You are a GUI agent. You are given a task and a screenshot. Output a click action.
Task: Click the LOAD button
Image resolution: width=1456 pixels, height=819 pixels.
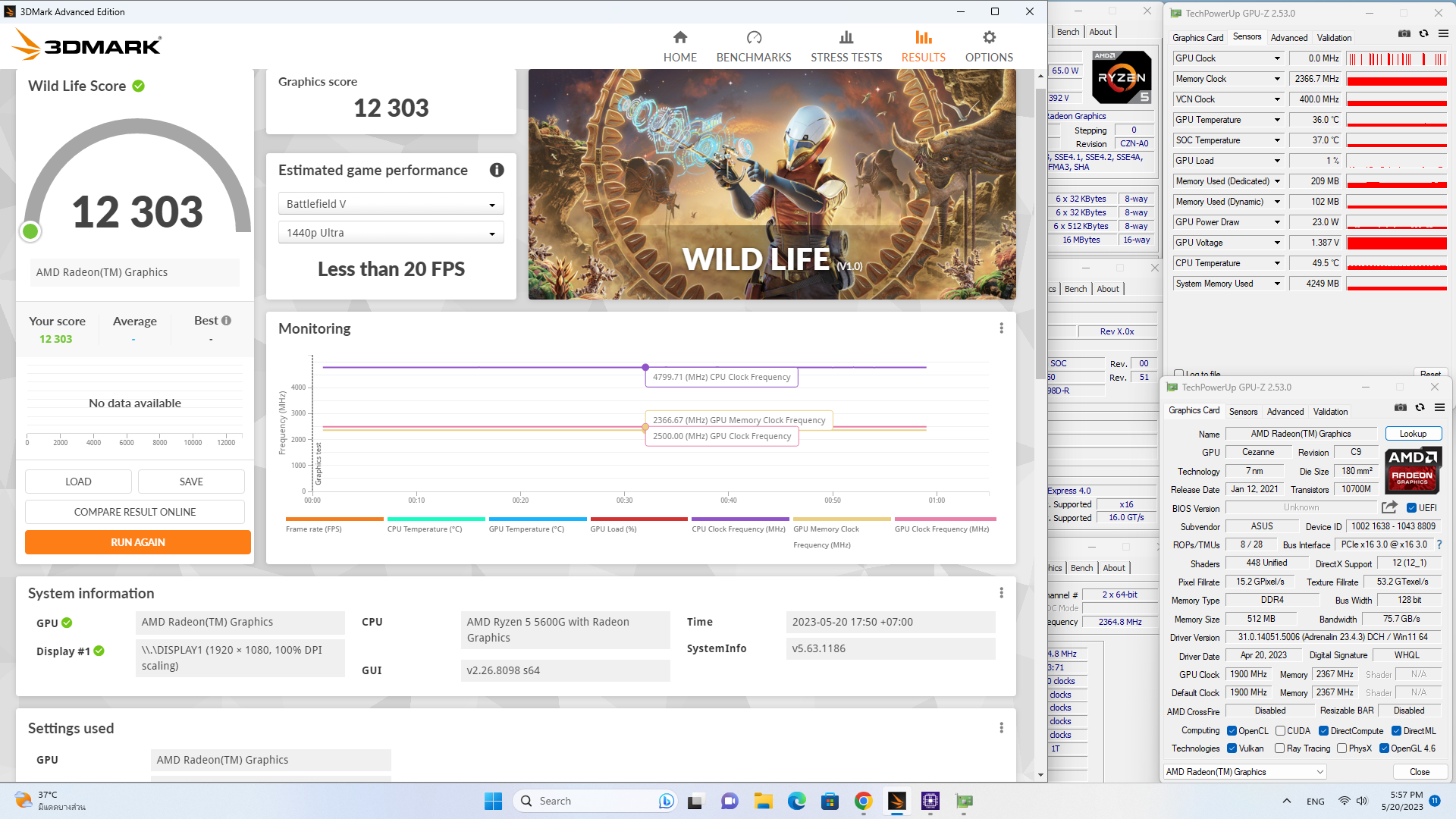coord(78,482)
